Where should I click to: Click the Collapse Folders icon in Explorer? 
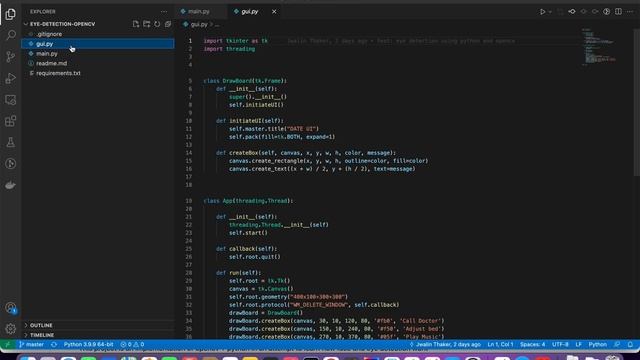(168, 24)
